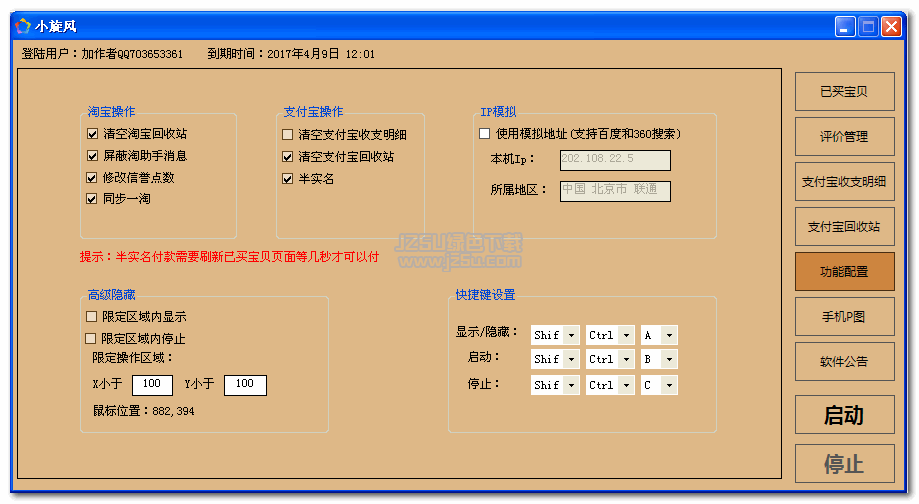
Task: Enable 使用模拟地址 checkbox
Action: 484,134
